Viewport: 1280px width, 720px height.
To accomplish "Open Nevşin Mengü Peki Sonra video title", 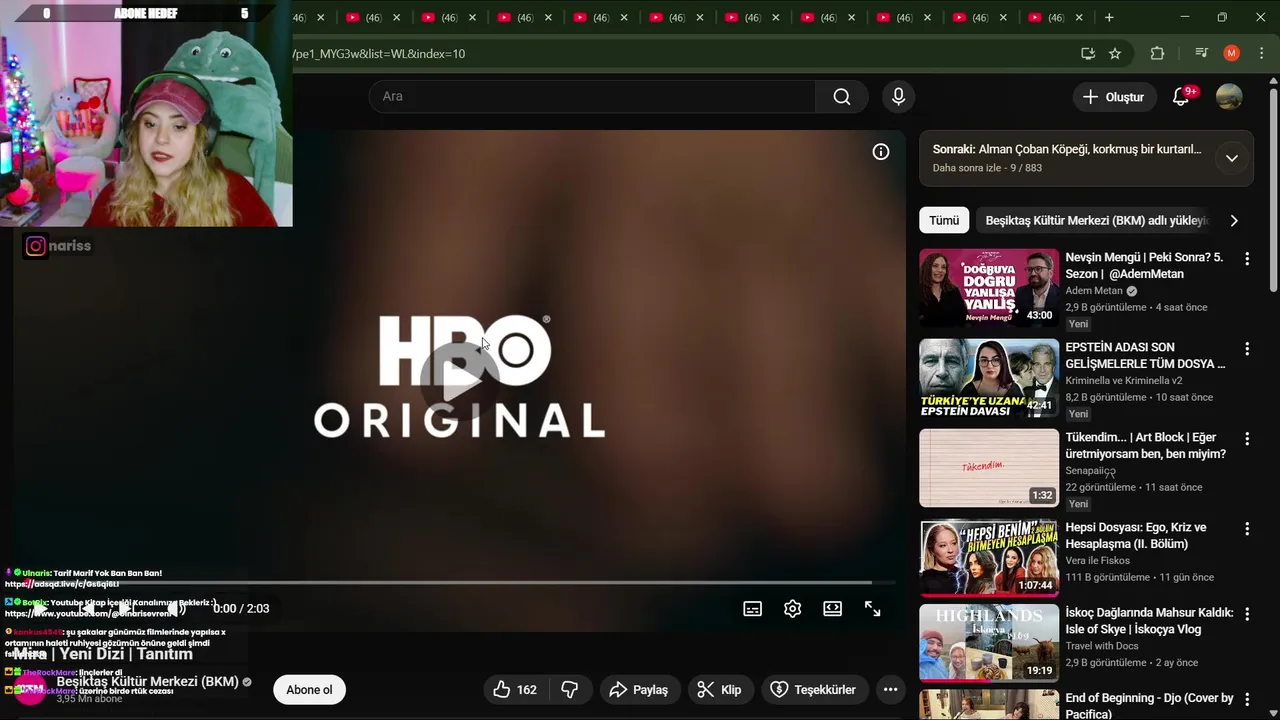I will click(x=1144, y=265).
